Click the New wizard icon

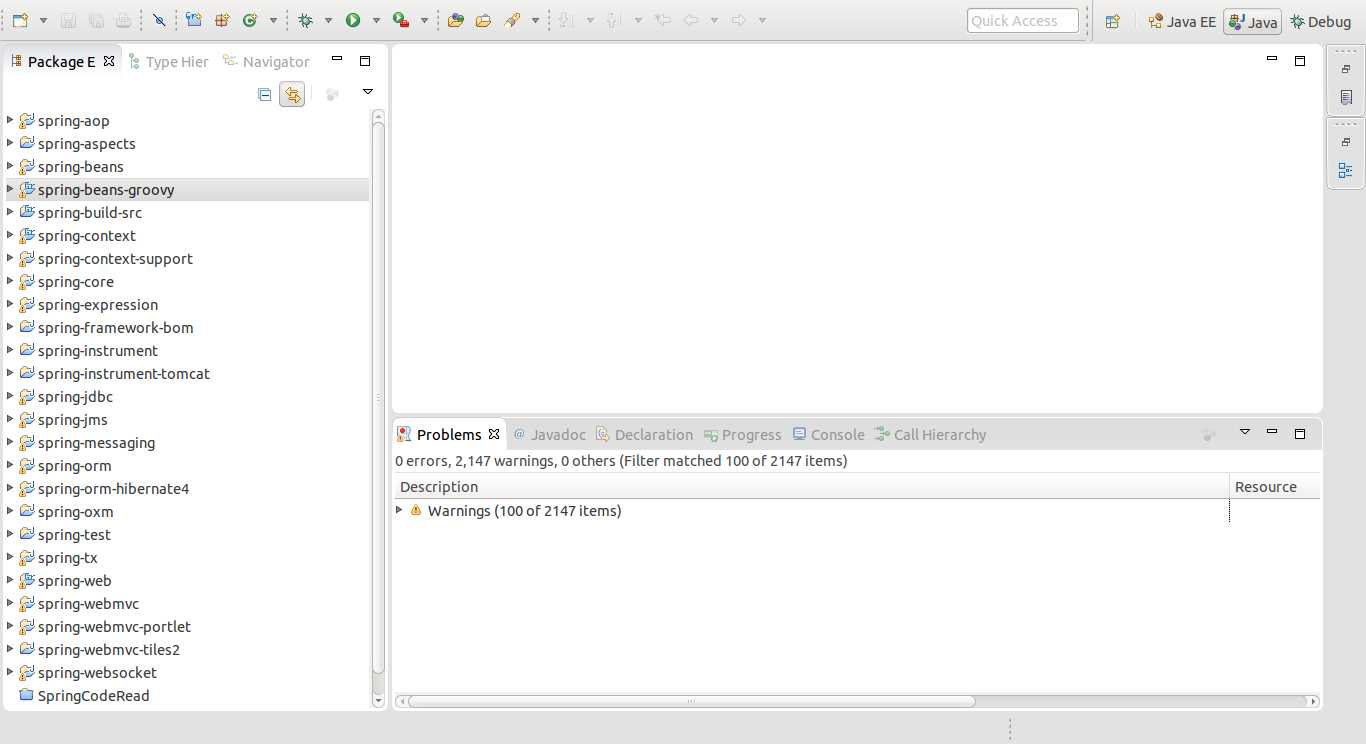pos(20,20)
